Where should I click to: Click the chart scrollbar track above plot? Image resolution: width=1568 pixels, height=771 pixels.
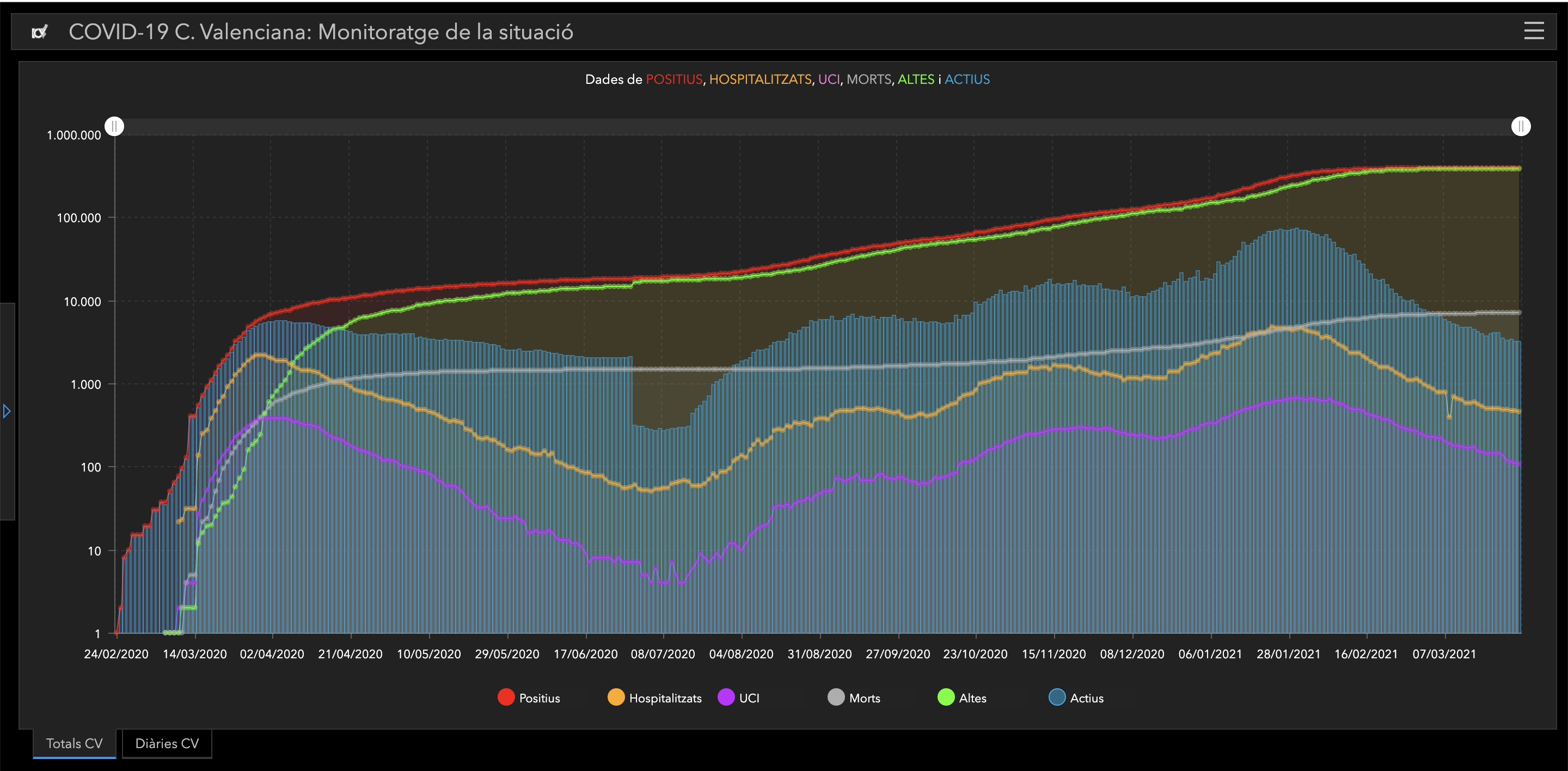tap(816, 126)
